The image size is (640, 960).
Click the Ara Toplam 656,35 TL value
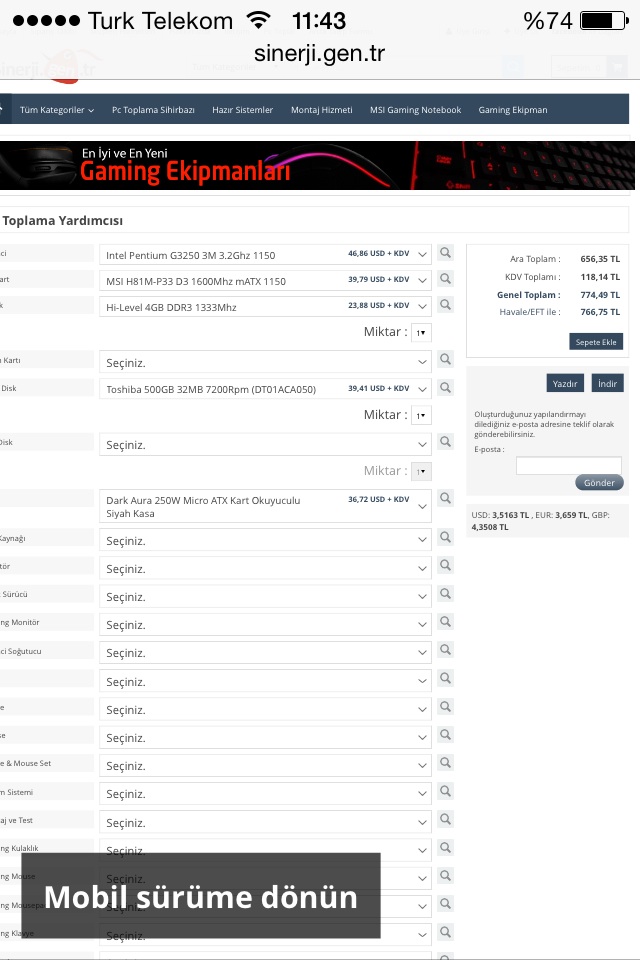(600, 259)
